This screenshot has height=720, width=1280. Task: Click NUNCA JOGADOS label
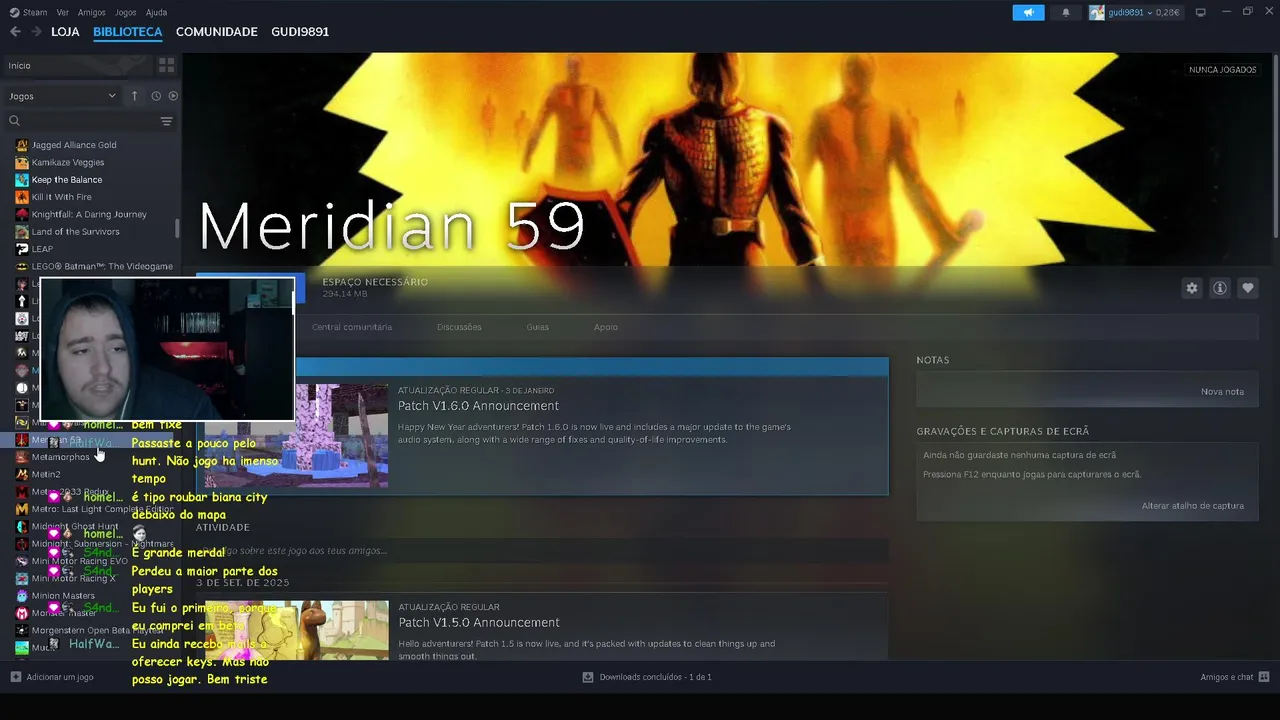(1223, 70)
